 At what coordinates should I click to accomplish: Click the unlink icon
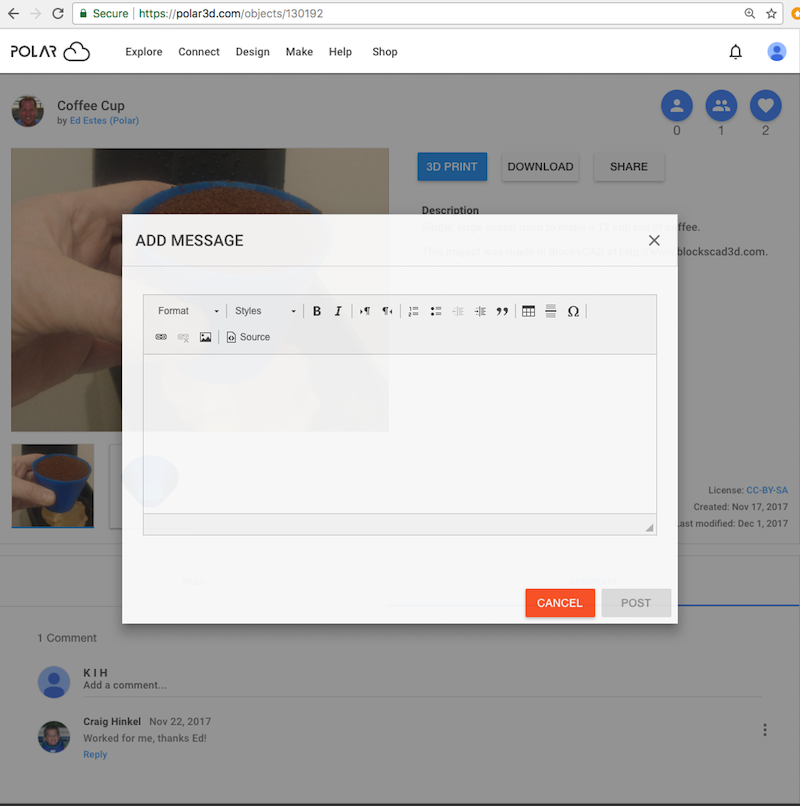[183, 337]
